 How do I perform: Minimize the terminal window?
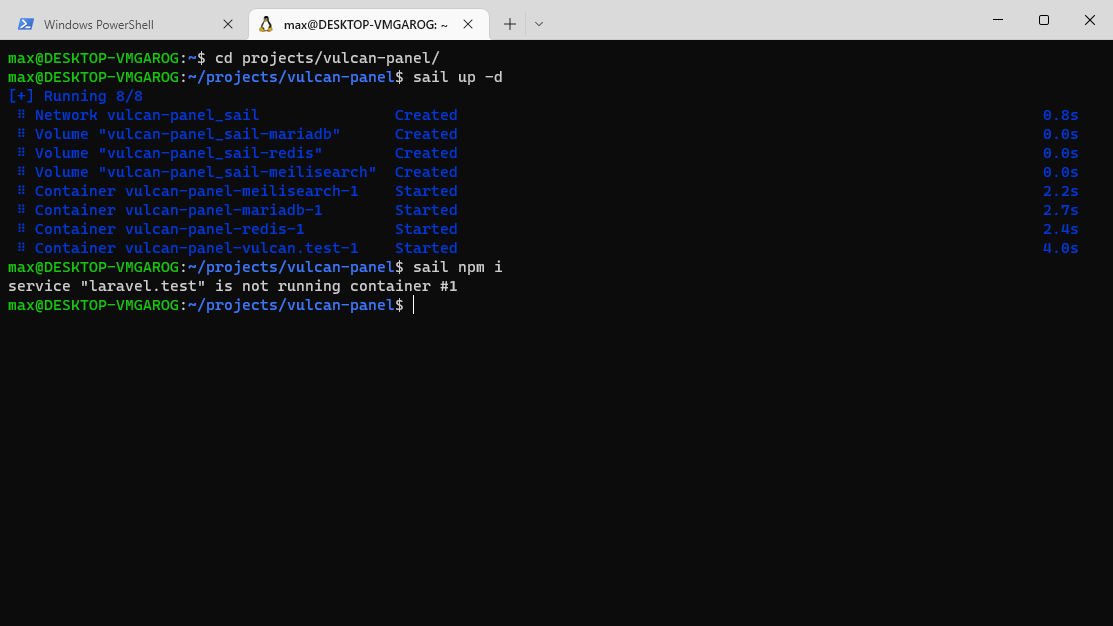(x=998, y=20)
